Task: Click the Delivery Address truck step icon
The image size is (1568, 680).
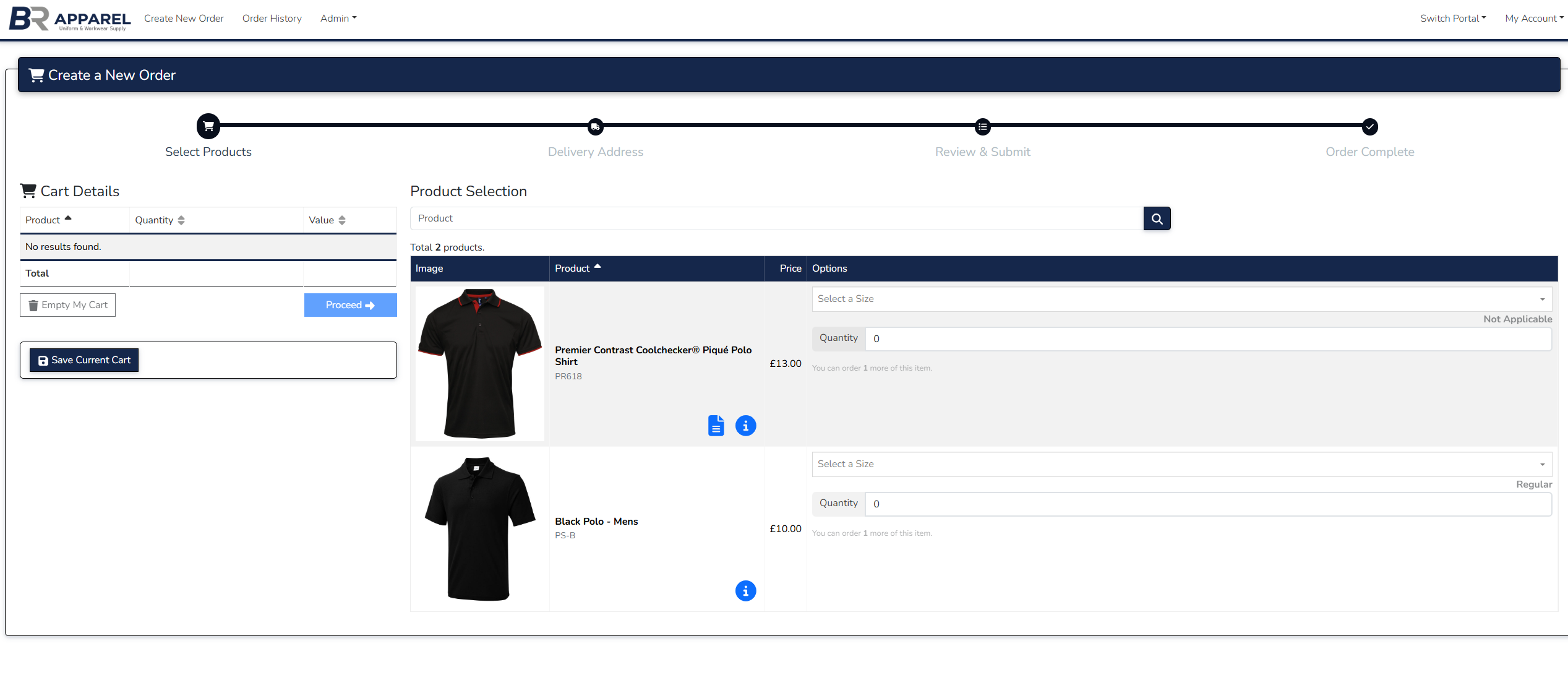Action: pyautogui.click(x=595, y=127)
